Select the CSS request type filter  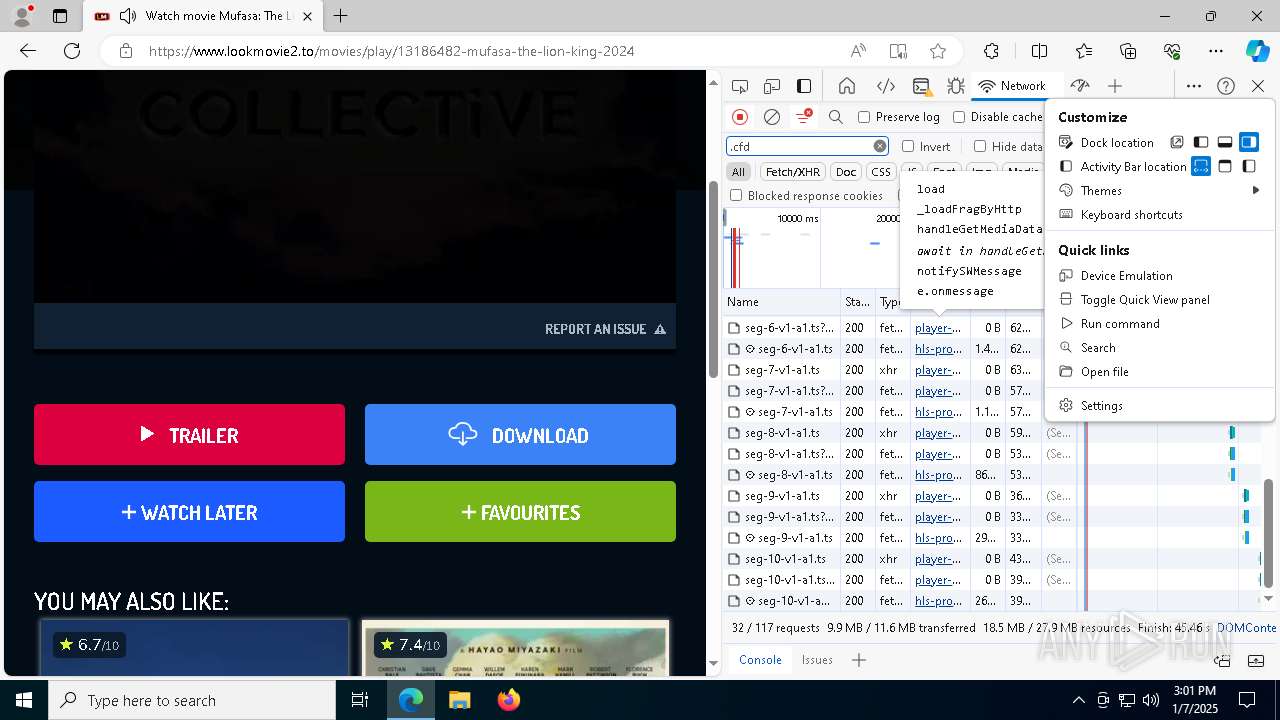(x=881, y=172)
